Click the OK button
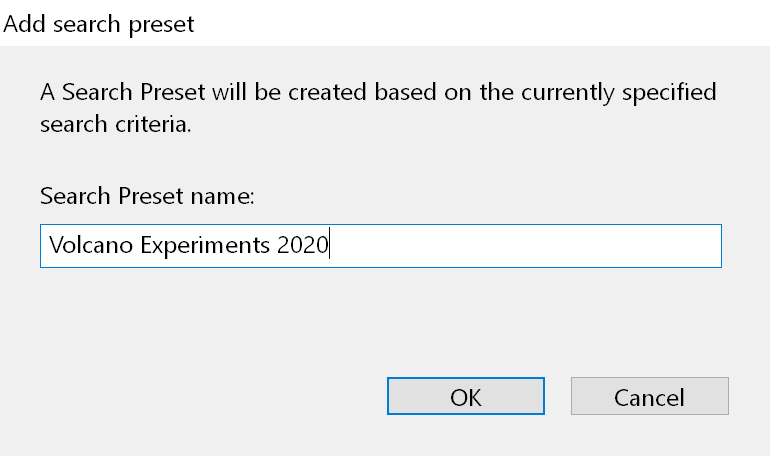The width and height of the screenshot is (770, 456). click(465, 396)
